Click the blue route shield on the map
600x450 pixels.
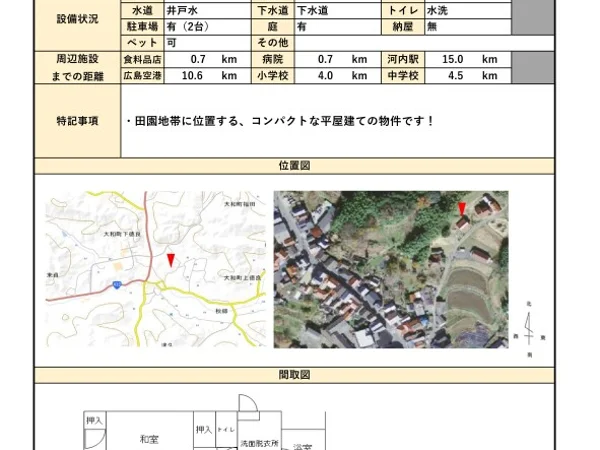pos(117,285)
